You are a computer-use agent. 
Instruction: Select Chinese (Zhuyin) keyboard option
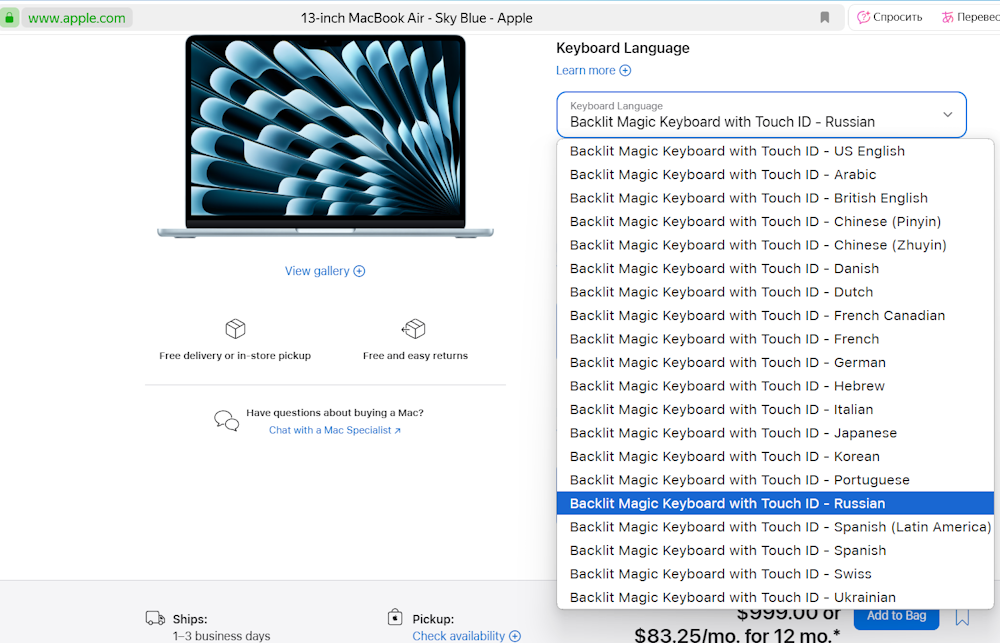tap(775, 245)
